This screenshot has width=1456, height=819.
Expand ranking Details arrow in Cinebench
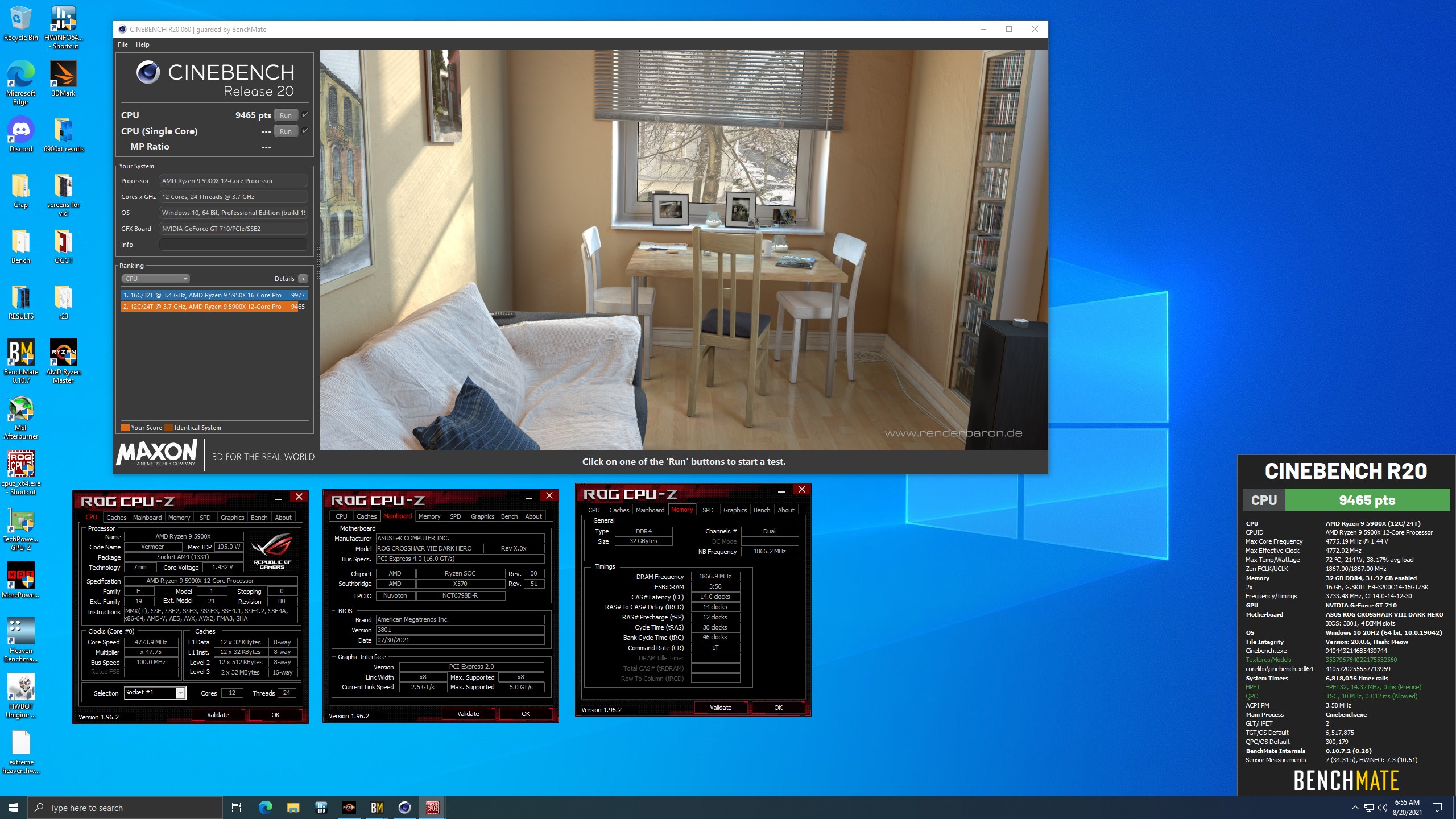pyautogui.click(x=303, y=279)
